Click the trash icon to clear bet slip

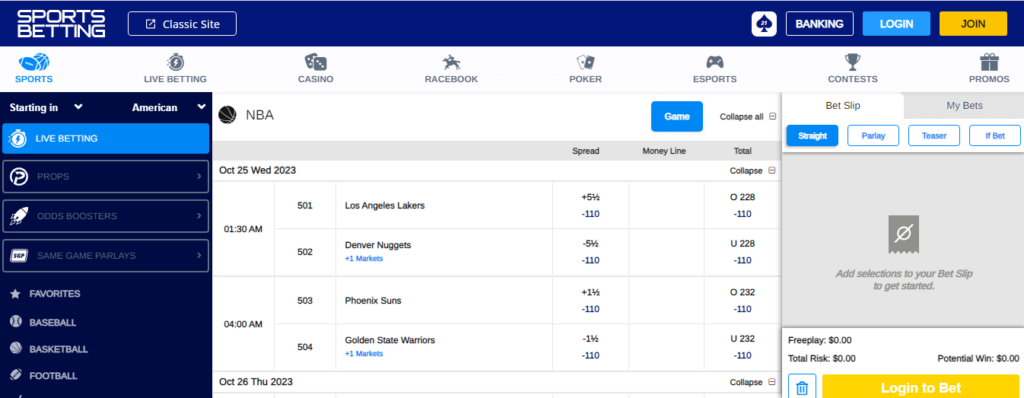click(x=802, y=388)
